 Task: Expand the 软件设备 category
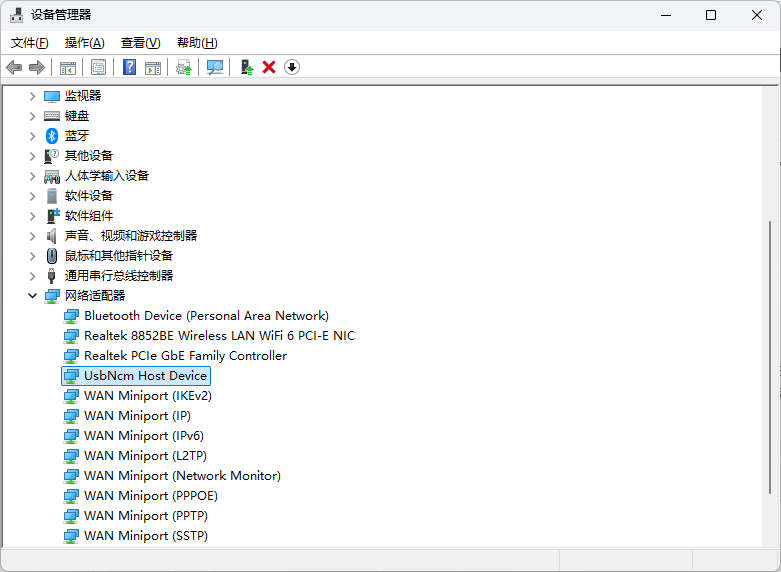tap(32, 196)
